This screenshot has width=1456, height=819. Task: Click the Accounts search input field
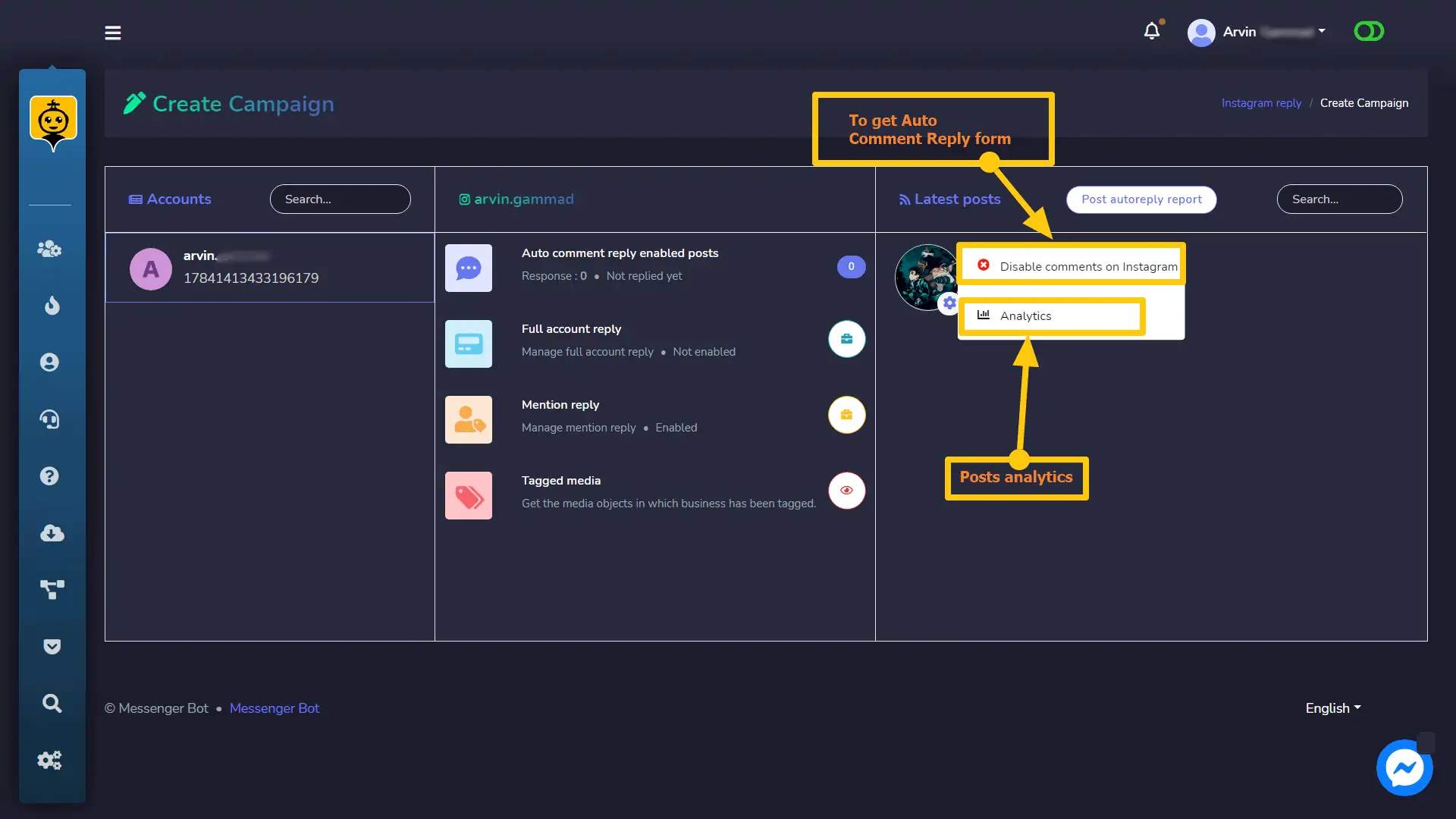[340, 199]
